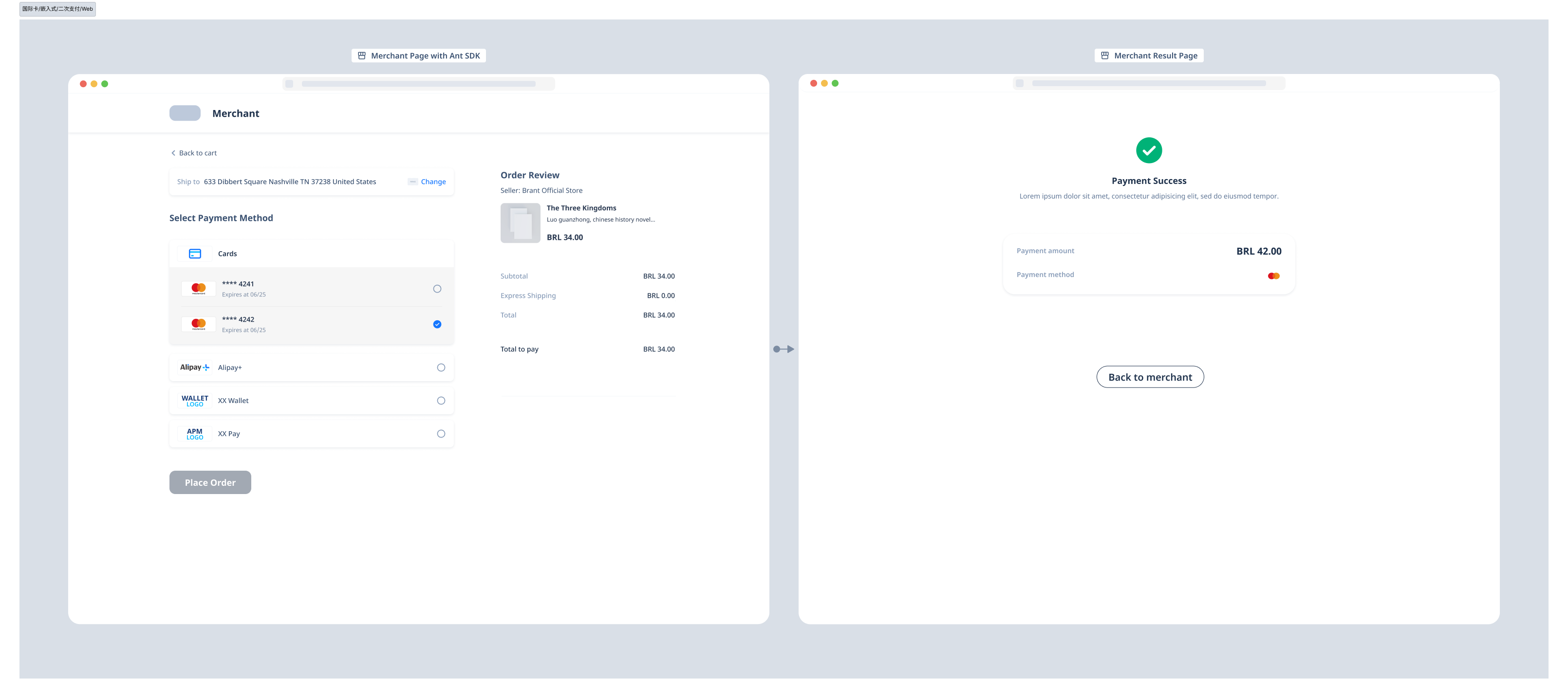Choose XX Pay radio button
This screenshot has width=1568, height=698.
click(441, 434)
